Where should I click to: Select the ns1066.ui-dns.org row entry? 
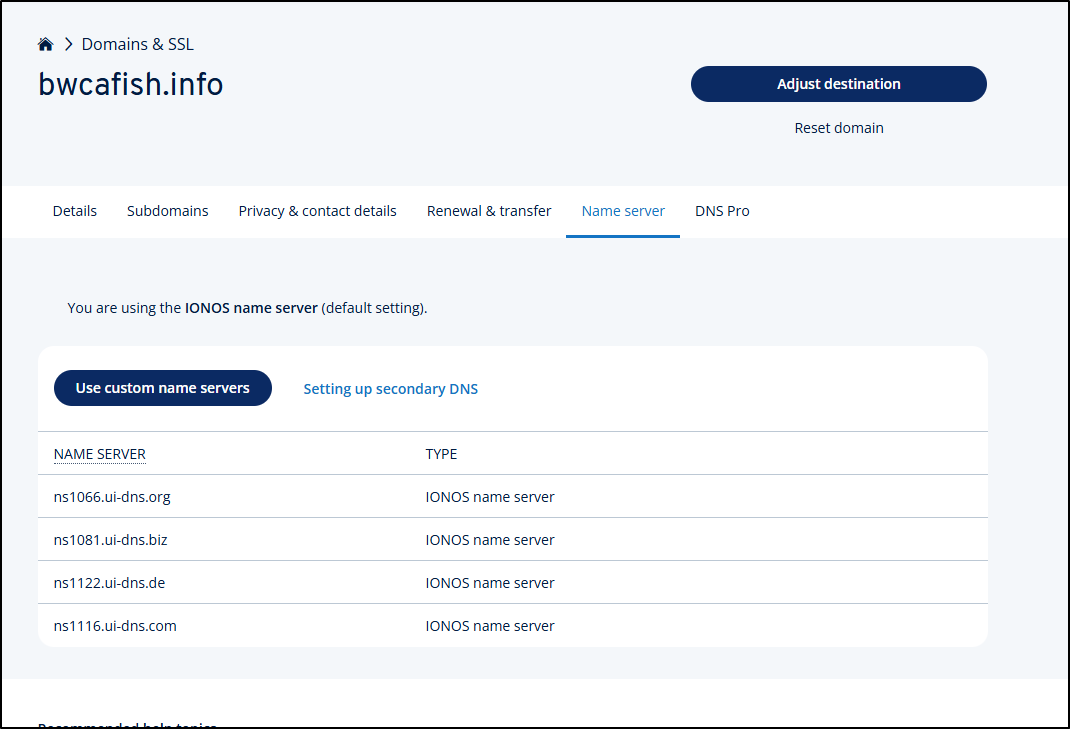coord(105,497)
